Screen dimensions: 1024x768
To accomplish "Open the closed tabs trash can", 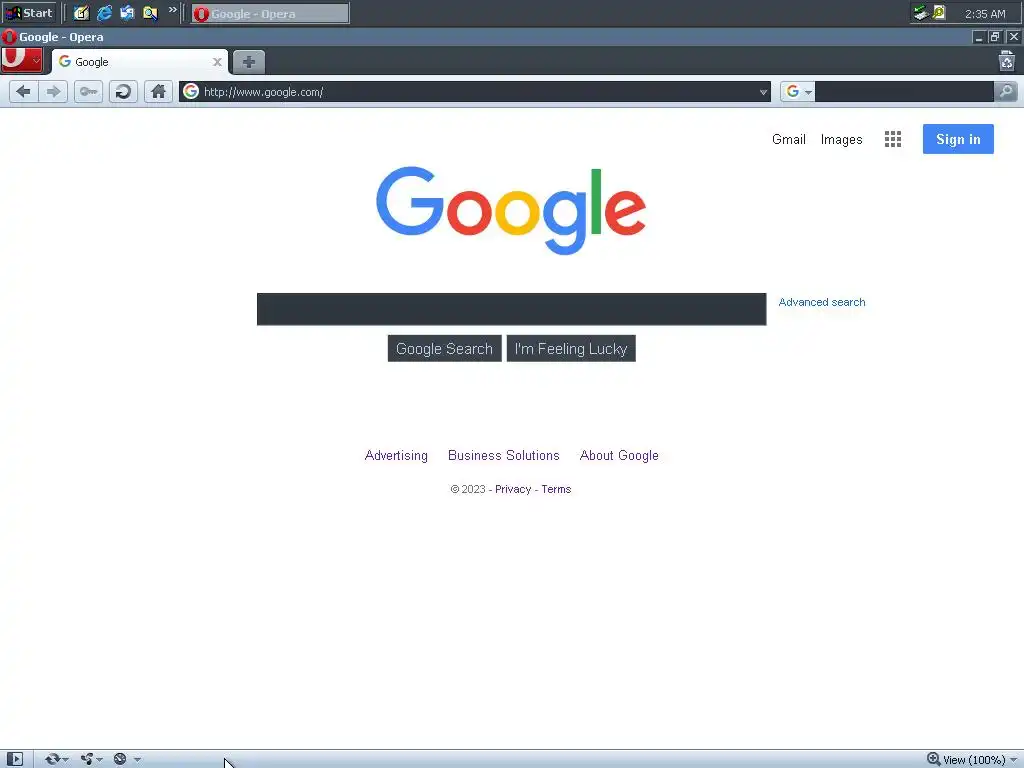I will [1007, 61].
